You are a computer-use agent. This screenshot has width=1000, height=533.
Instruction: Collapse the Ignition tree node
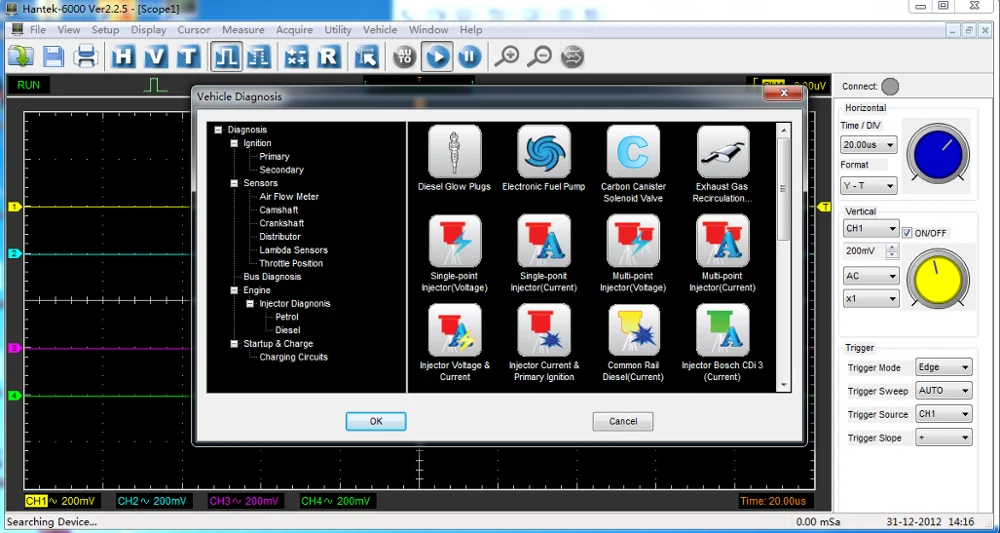pyautogui.click(x=234, y=143)
